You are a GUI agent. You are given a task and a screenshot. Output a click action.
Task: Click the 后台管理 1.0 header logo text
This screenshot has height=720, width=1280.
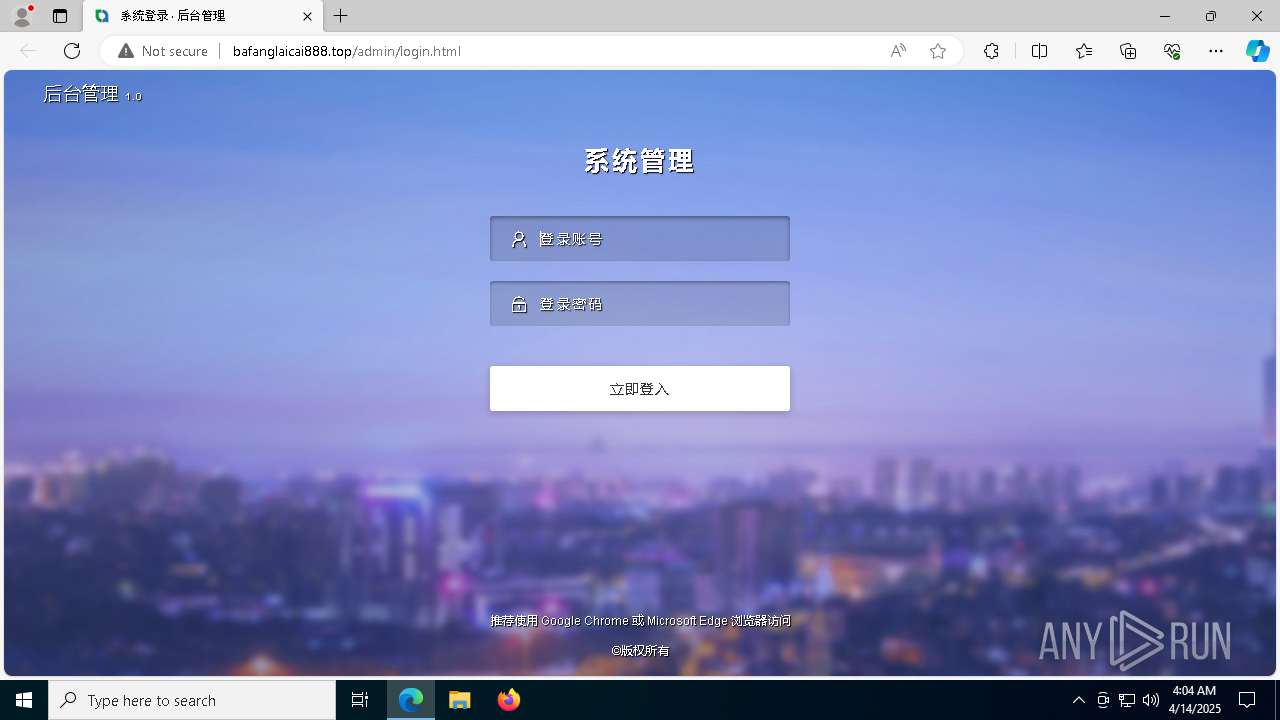click(92, 94)
